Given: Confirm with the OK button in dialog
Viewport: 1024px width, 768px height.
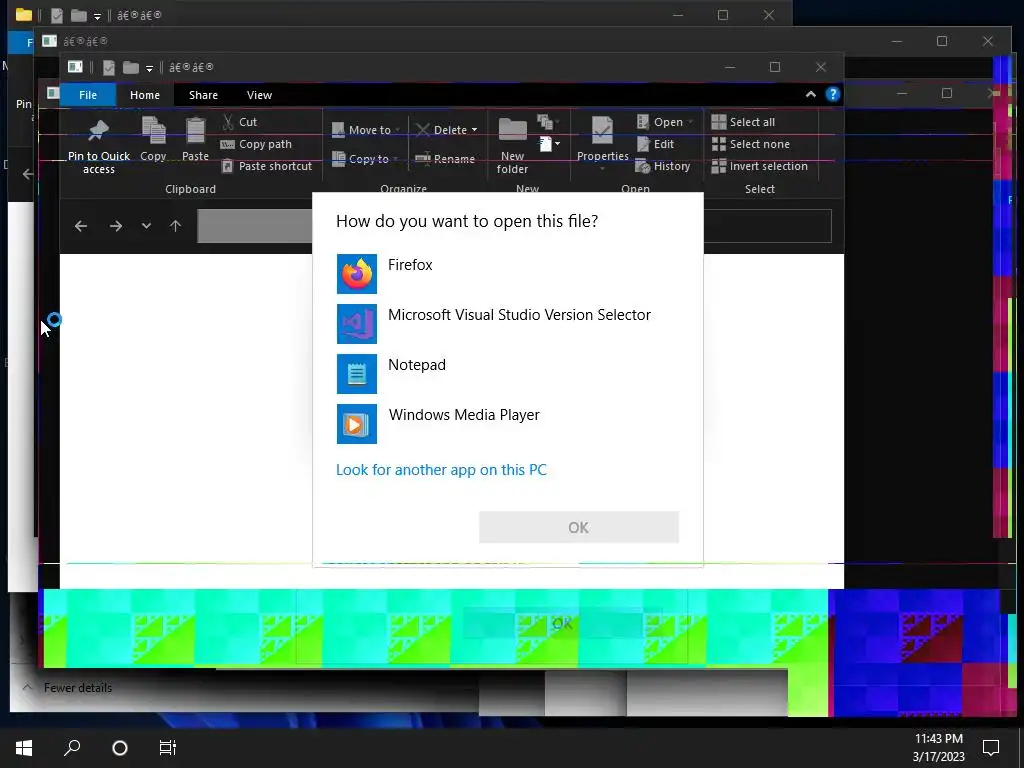Looking at the screenshot, I should [579, 527].
